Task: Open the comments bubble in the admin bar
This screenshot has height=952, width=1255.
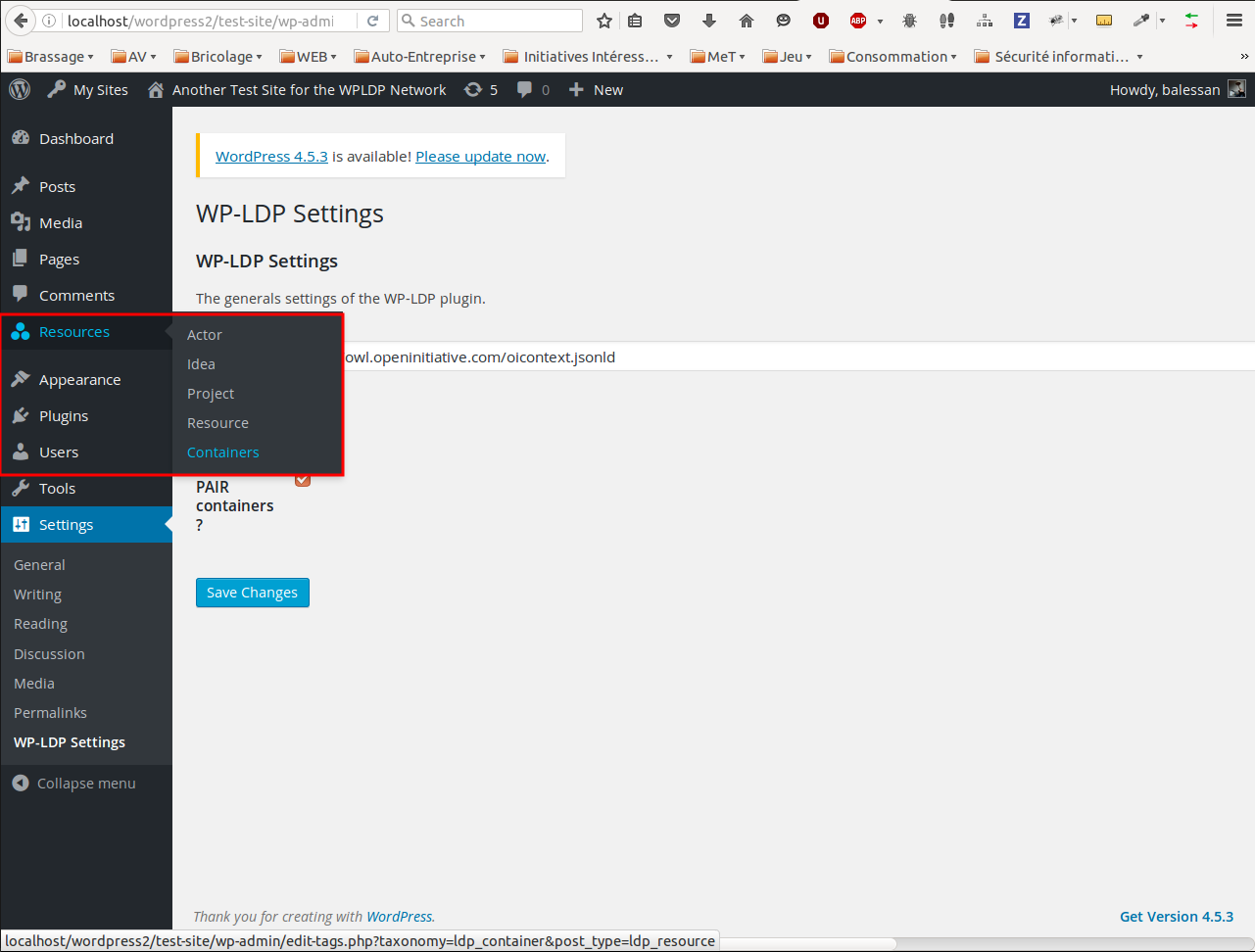Action: pos(534,90)
